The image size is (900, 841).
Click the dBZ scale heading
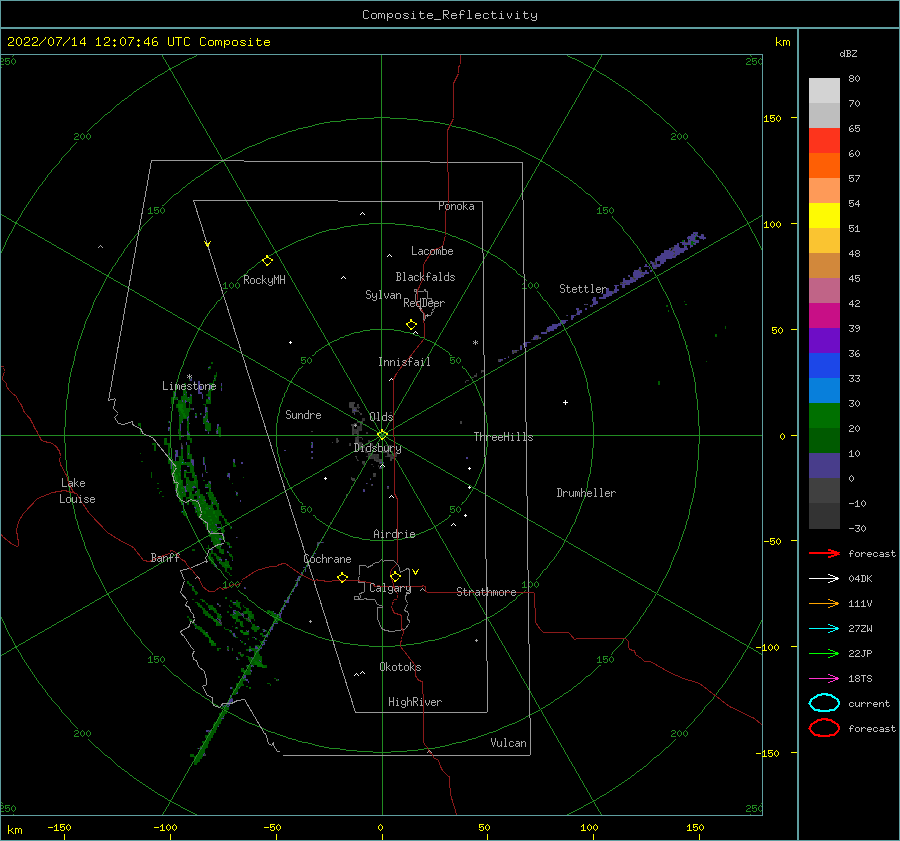click(x=848, y=53)
